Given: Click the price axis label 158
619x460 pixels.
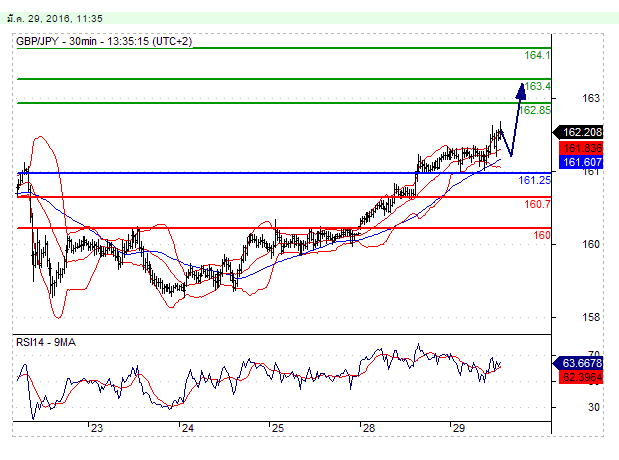Looking at the screenshot, I should tap(591, 317).
